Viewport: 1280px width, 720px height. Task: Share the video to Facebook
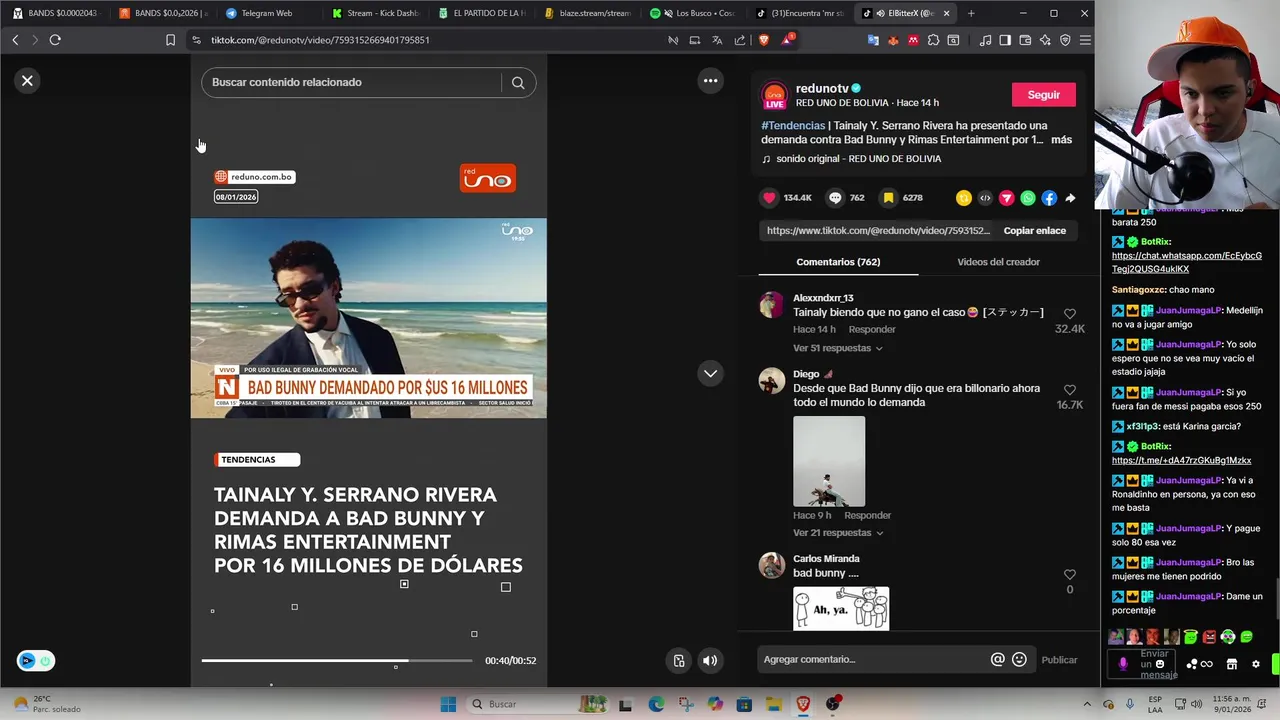pyautogui.click(x=1049, y=198)
